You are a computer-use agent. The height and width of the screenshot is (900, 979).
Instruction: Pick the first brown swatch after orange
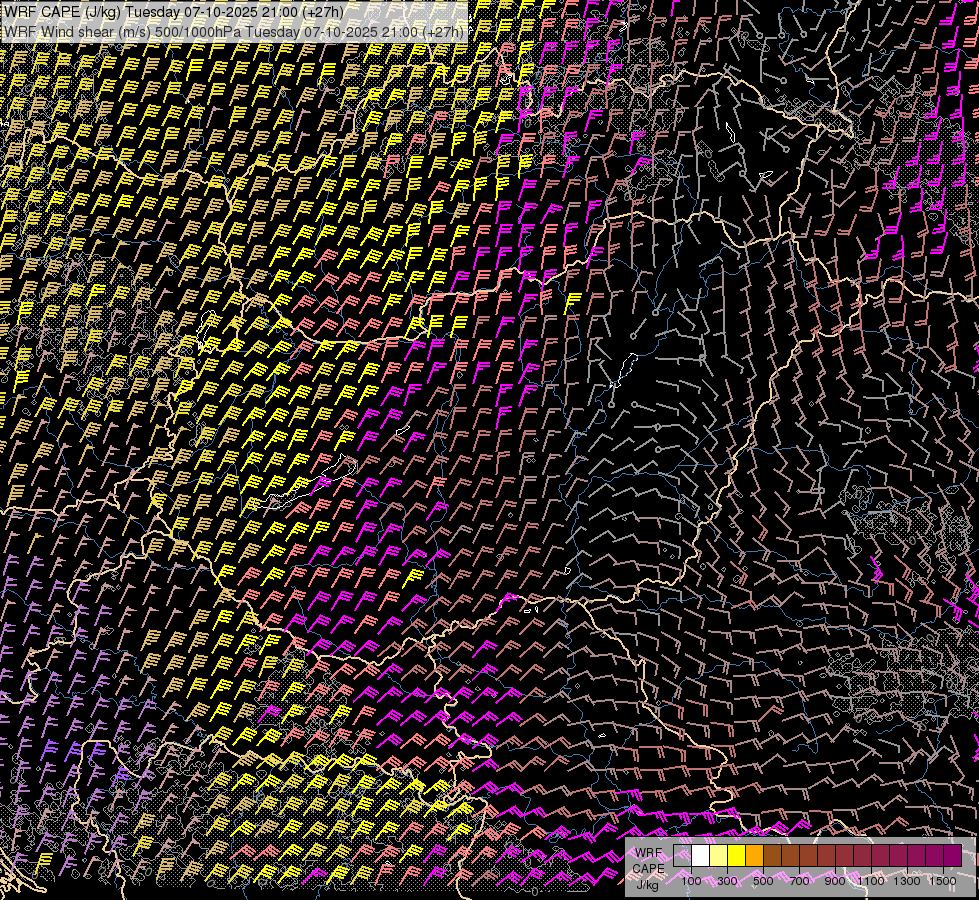click(x=773, y=855)
